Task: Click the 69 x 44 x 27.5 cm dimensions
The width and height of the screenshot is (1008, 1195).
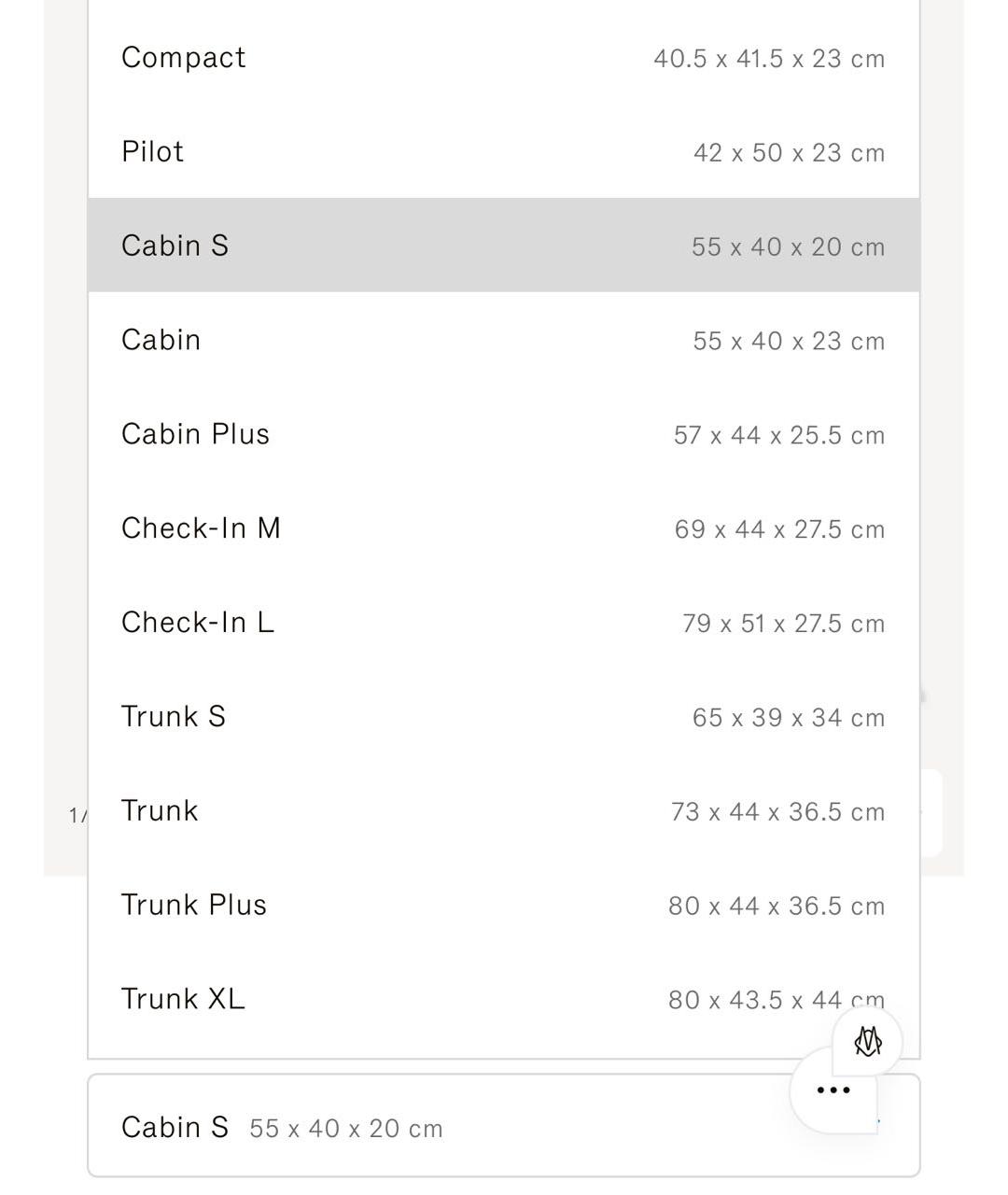Action: (778, 529)
